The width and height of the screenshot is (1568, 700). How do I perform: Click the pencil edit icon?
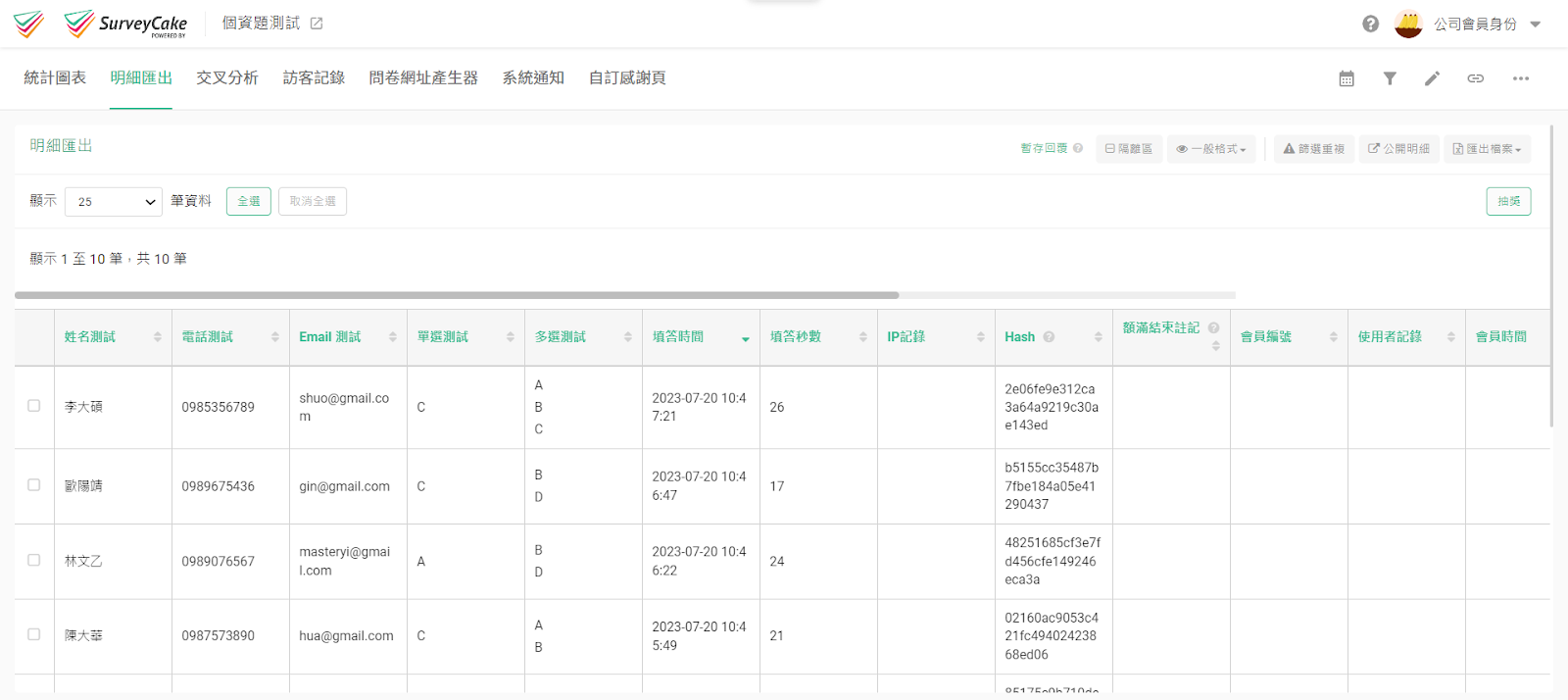pyautogui.click(x=1432, y=78)
